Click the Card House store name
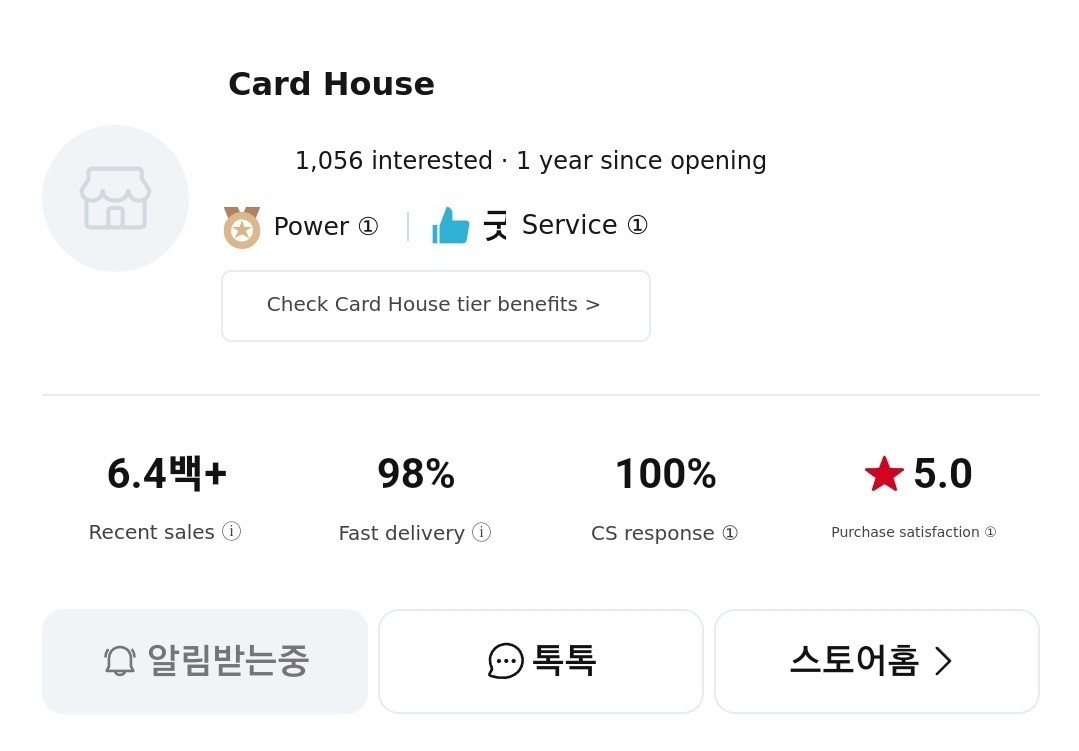This screenshot has width=1079, height=751. (331, 84)
